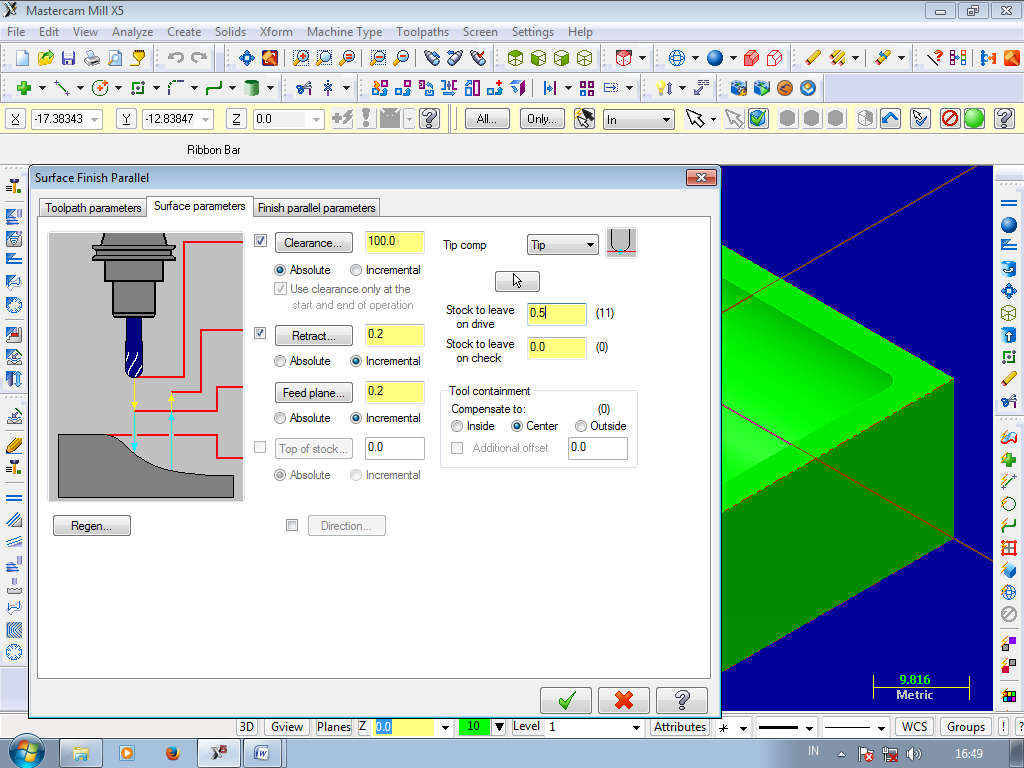This screenshot has height=768, width=1024.
Task: Click the green color 10 swatch
Action: [x=474, y=726]
